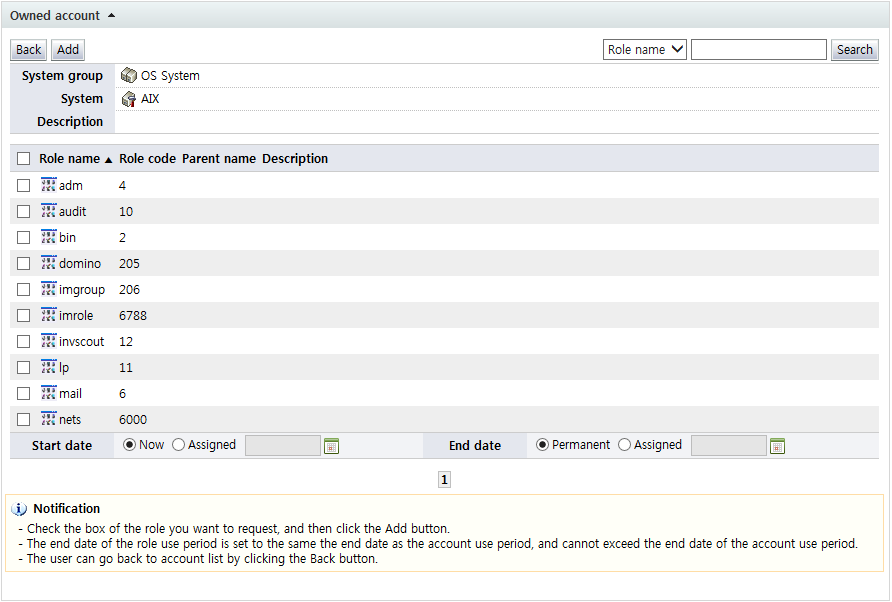Click the OS System group icon
The image size is (892, 602).
[128, 76]
